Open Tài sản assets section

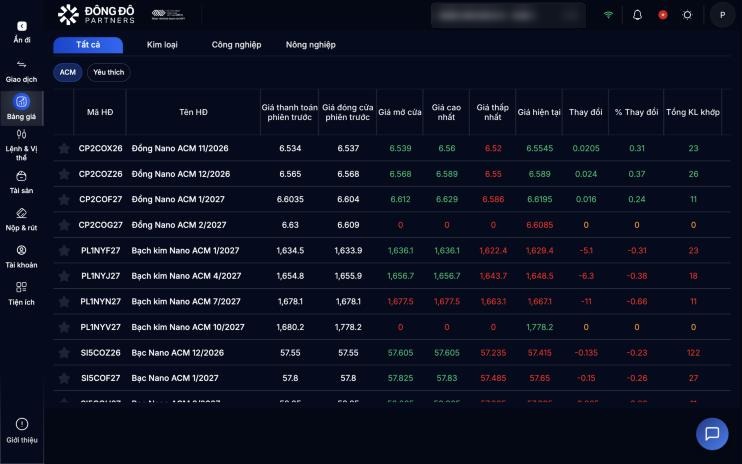(21, 183)
